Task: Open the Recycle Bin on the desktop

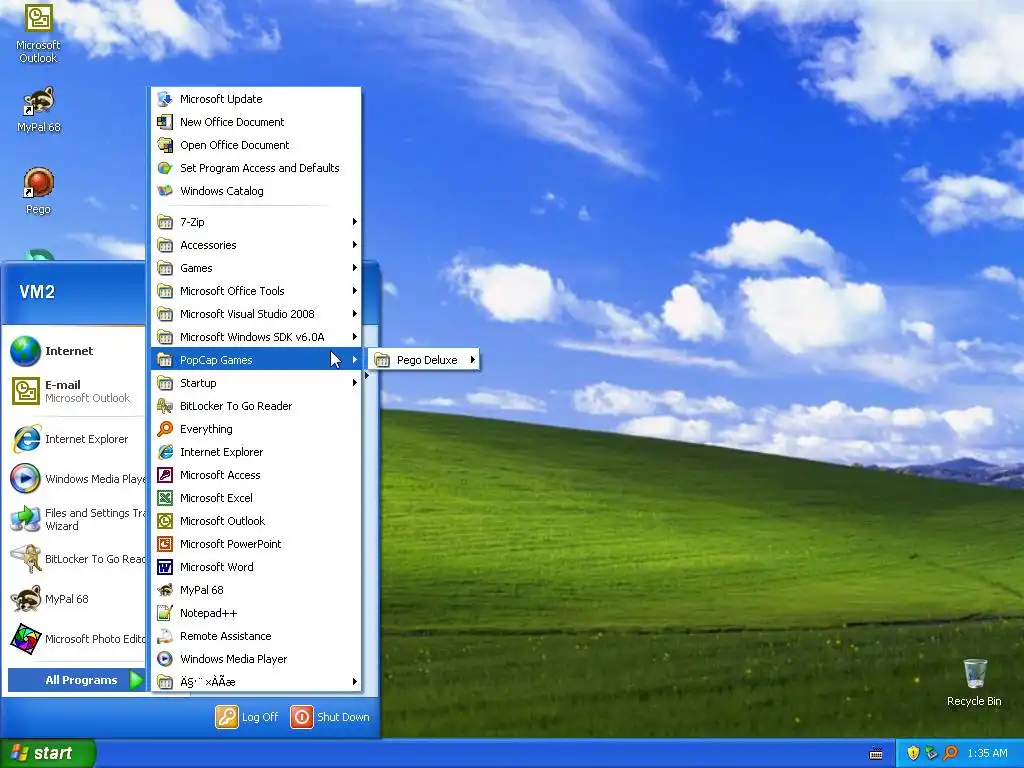Action: click(974, 682)
